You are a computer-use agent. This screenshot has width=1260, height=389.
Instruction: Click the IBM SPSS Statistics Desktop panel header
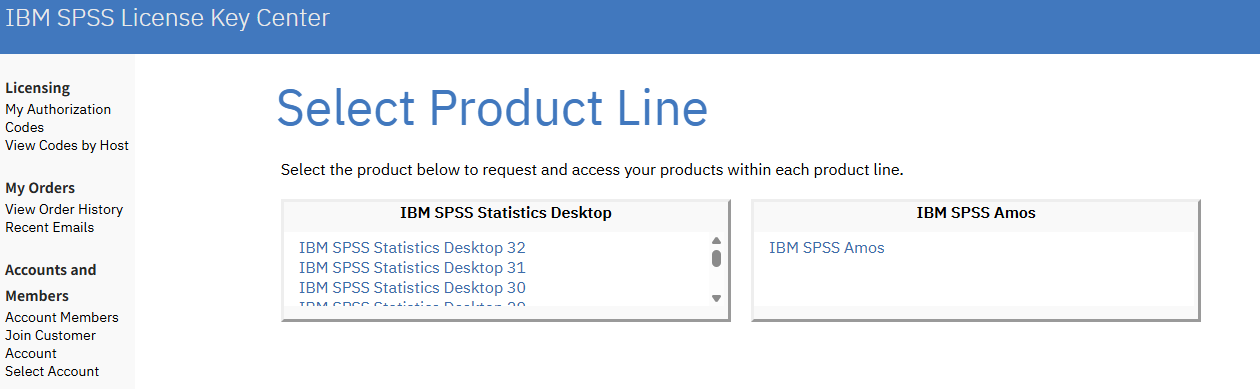tap(506, 213)
